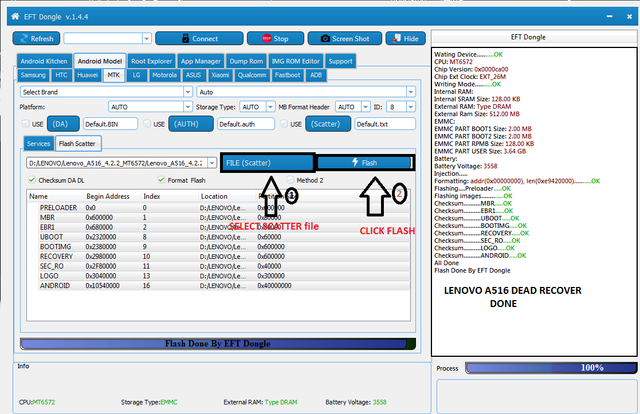
Task: Click the FILE (Scatter) button
Action: (267, 163)
